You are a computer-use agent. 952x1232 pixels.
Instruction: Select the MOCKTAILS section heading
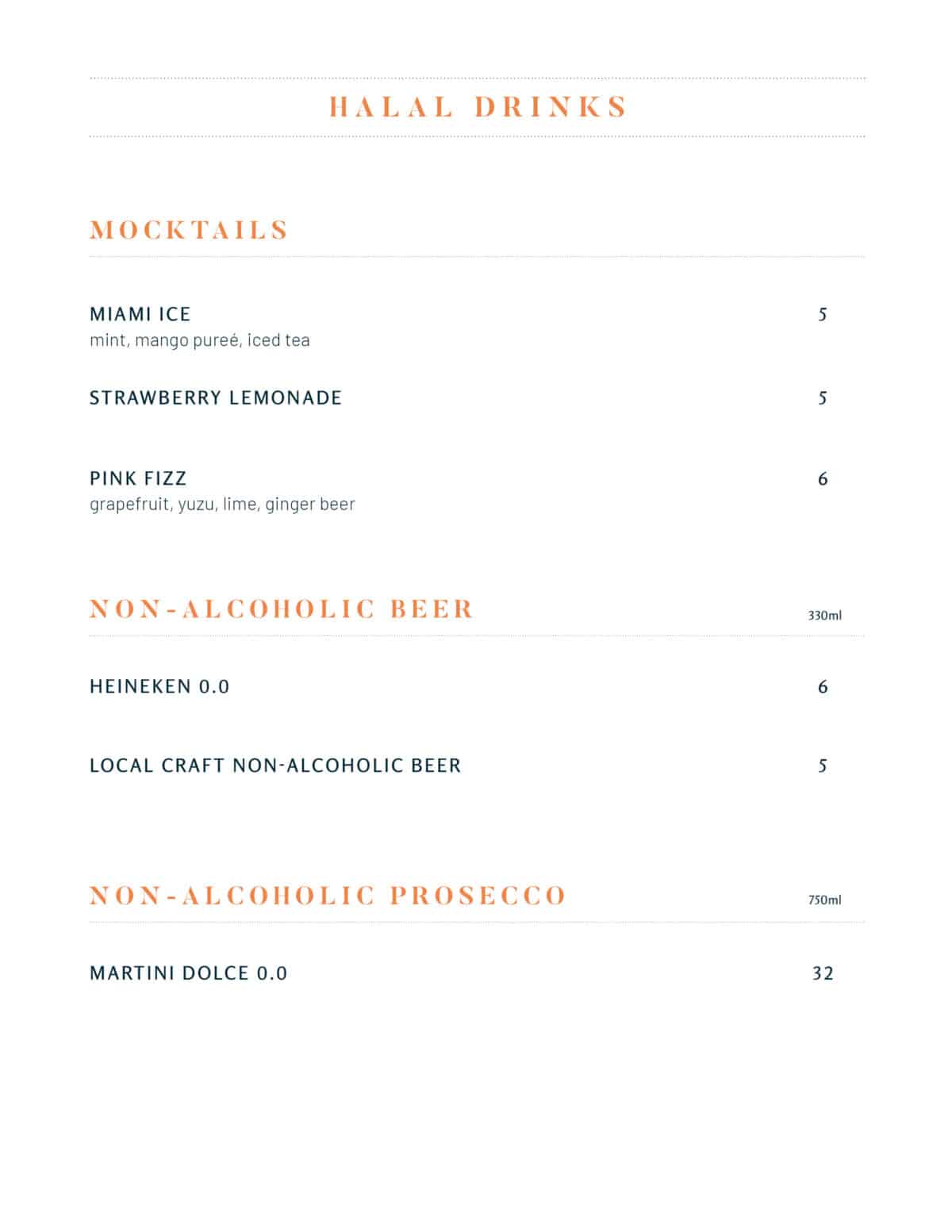[189, 230]
